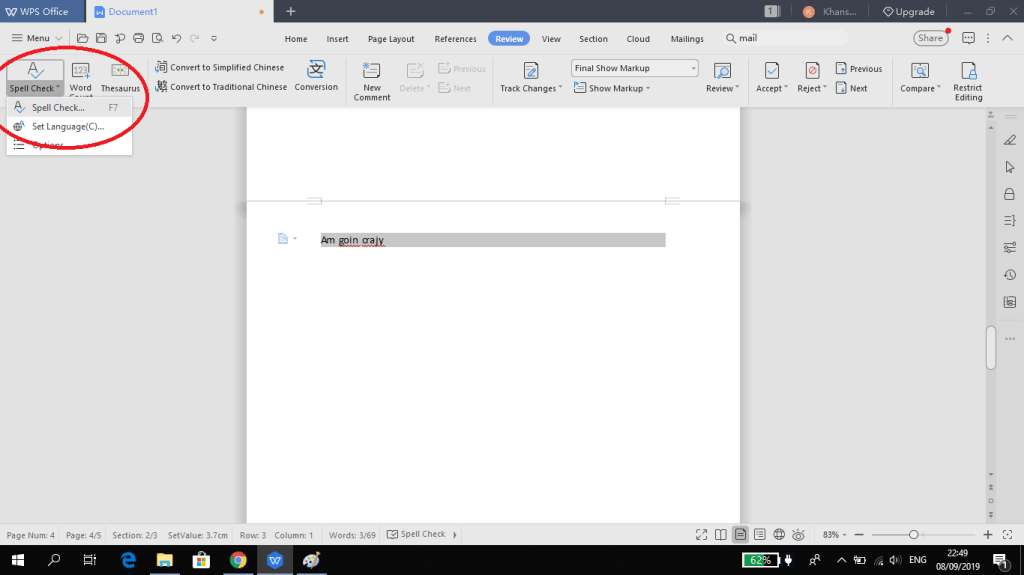
Task: Click the New Comment icon
Action: pyautogui.click(x=371, y=70)
